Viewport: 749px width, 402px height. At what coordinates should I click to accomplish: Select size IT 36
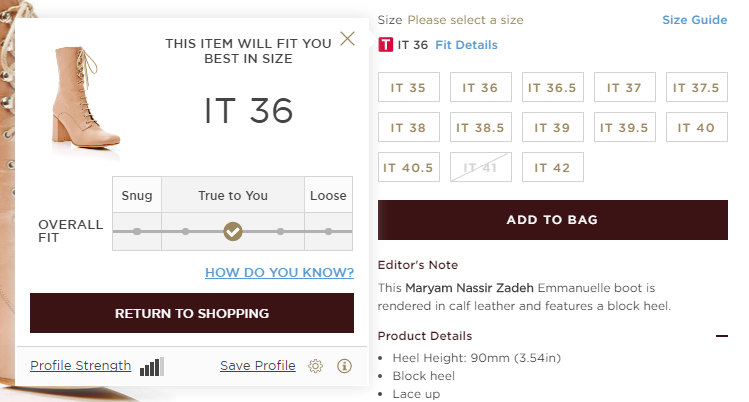tap(480, 88)
